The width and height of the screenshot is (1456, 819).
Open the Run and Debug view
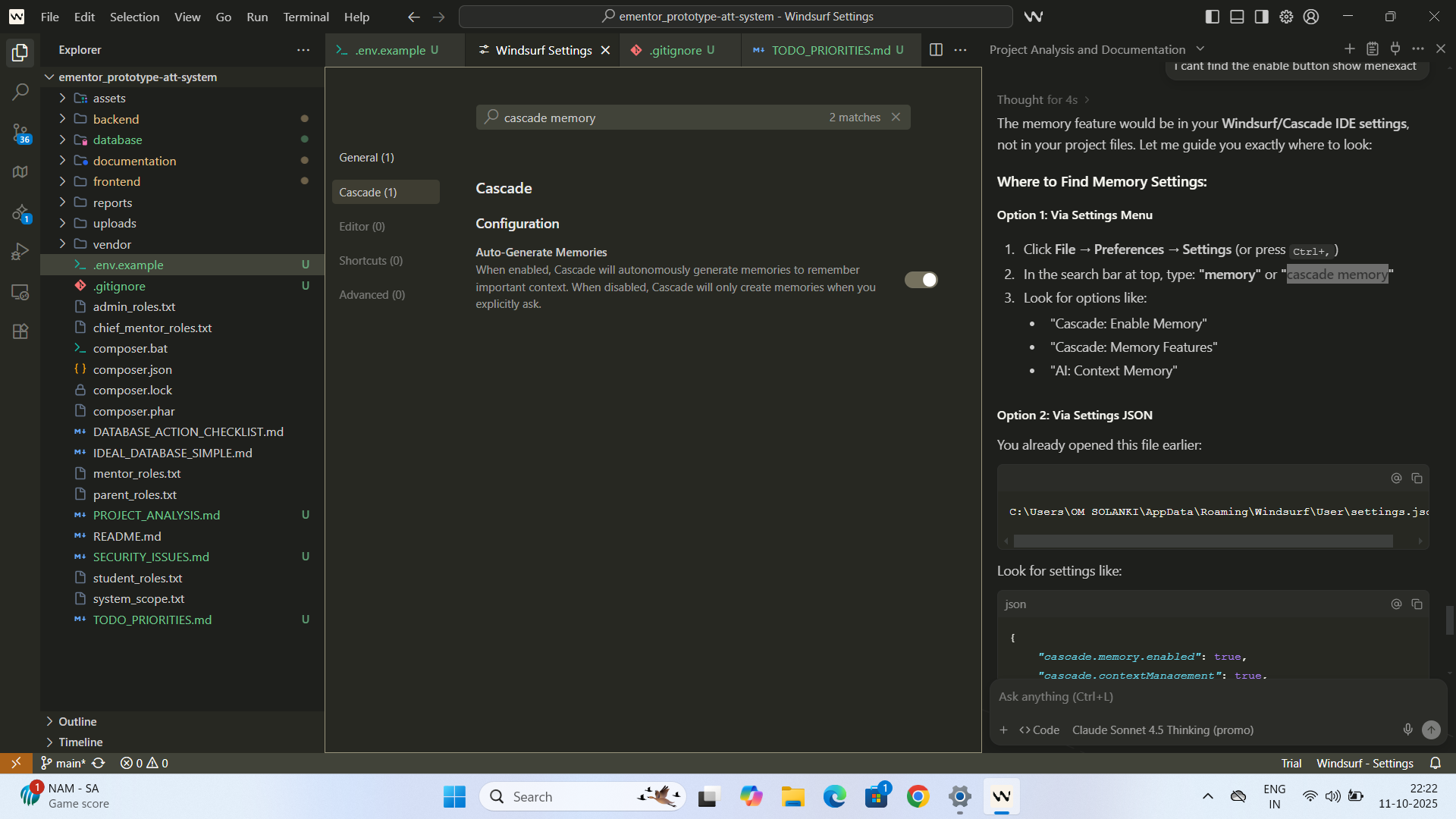[20, 251]
